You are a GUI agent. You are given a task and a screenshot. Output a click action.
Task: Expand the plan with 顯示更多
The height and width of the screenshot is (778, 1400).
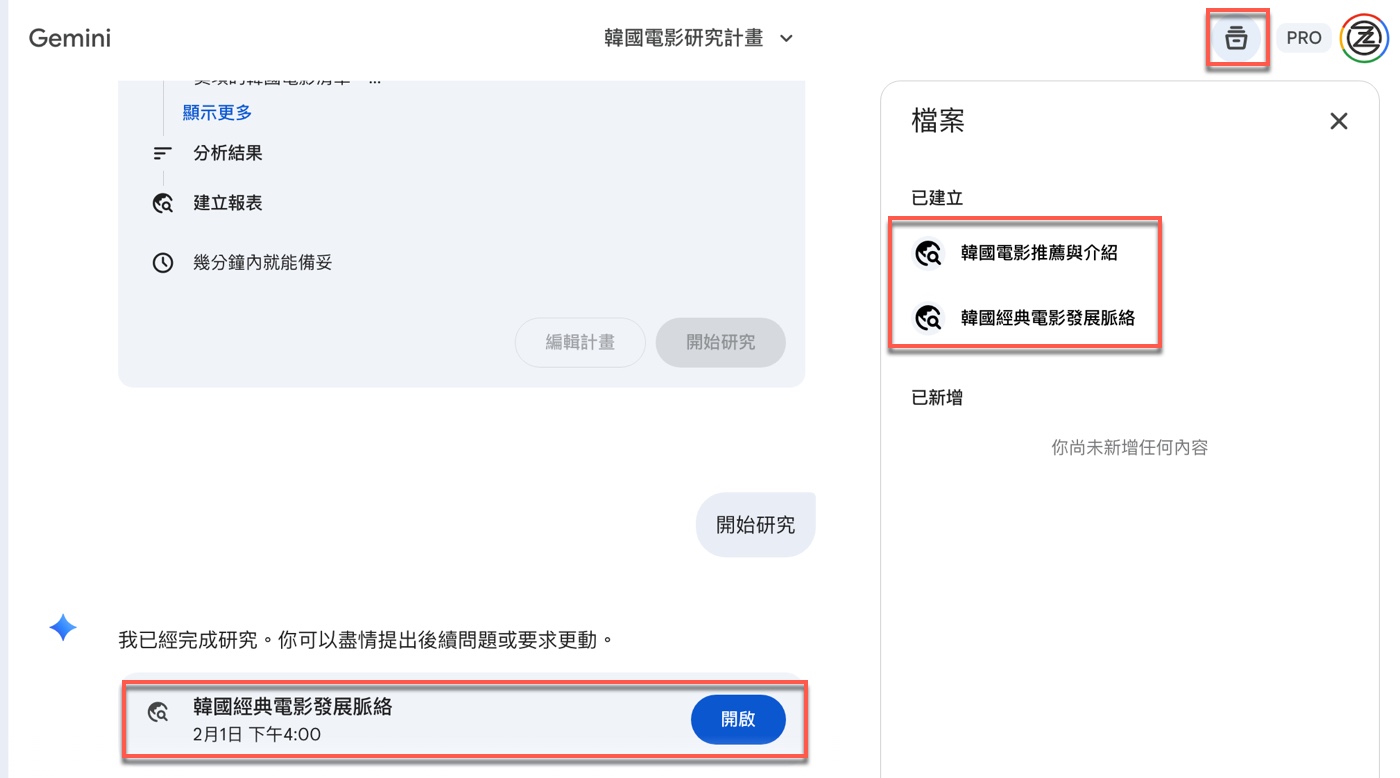coord(216,112)
